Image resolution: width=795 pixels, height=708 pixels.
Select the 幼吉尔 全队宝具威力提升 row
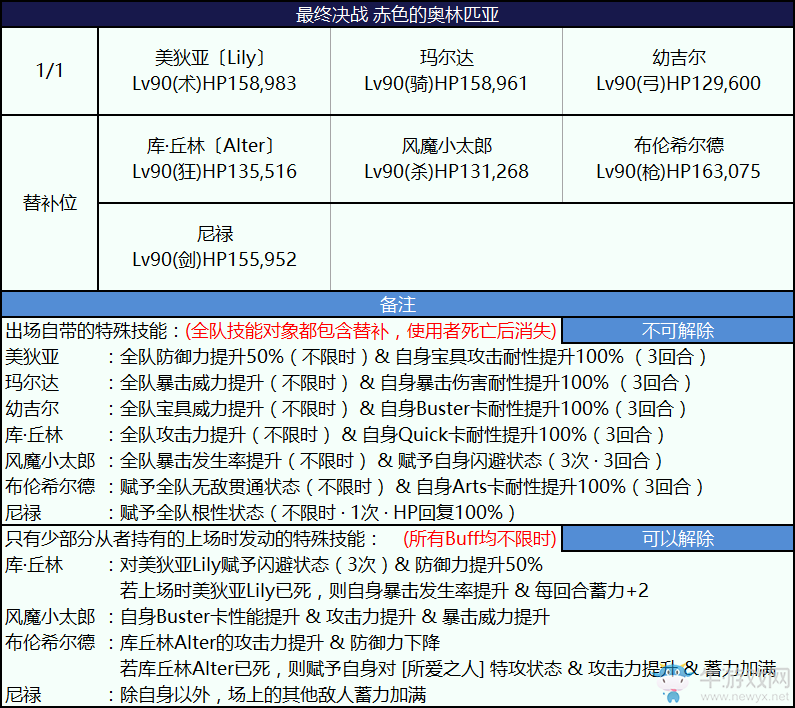(345, 409)
